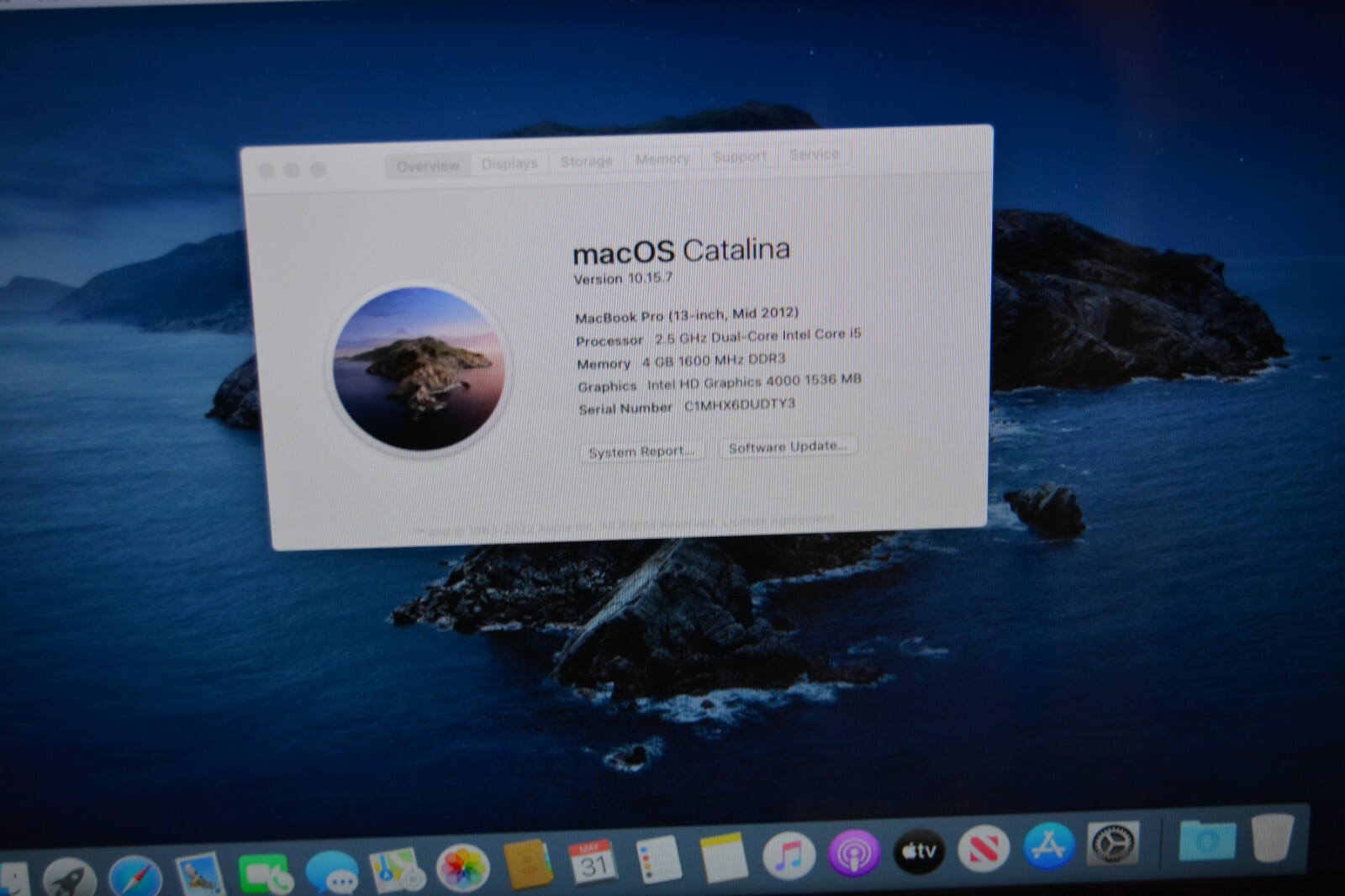Click the 4 GB 1600 MHz DDR3 value
The width and height of the screenshot is (1345, 896).
coord(714,360)
